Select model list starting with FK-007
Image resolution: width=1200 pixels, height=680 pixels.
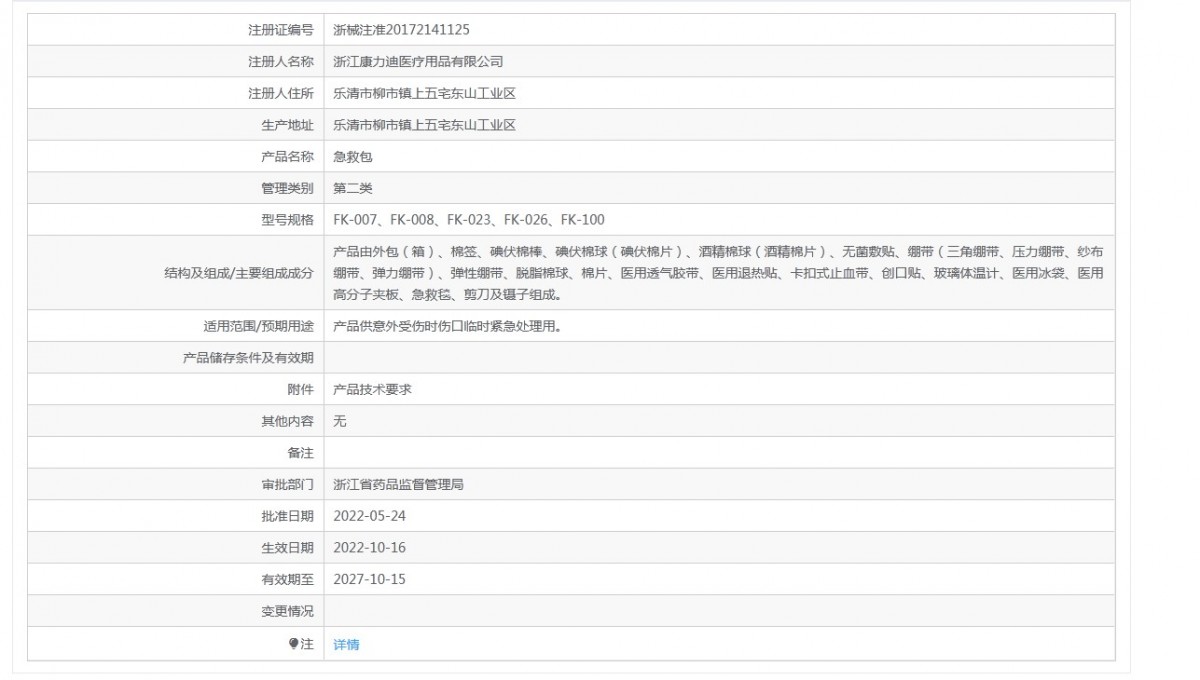(469, 220)
